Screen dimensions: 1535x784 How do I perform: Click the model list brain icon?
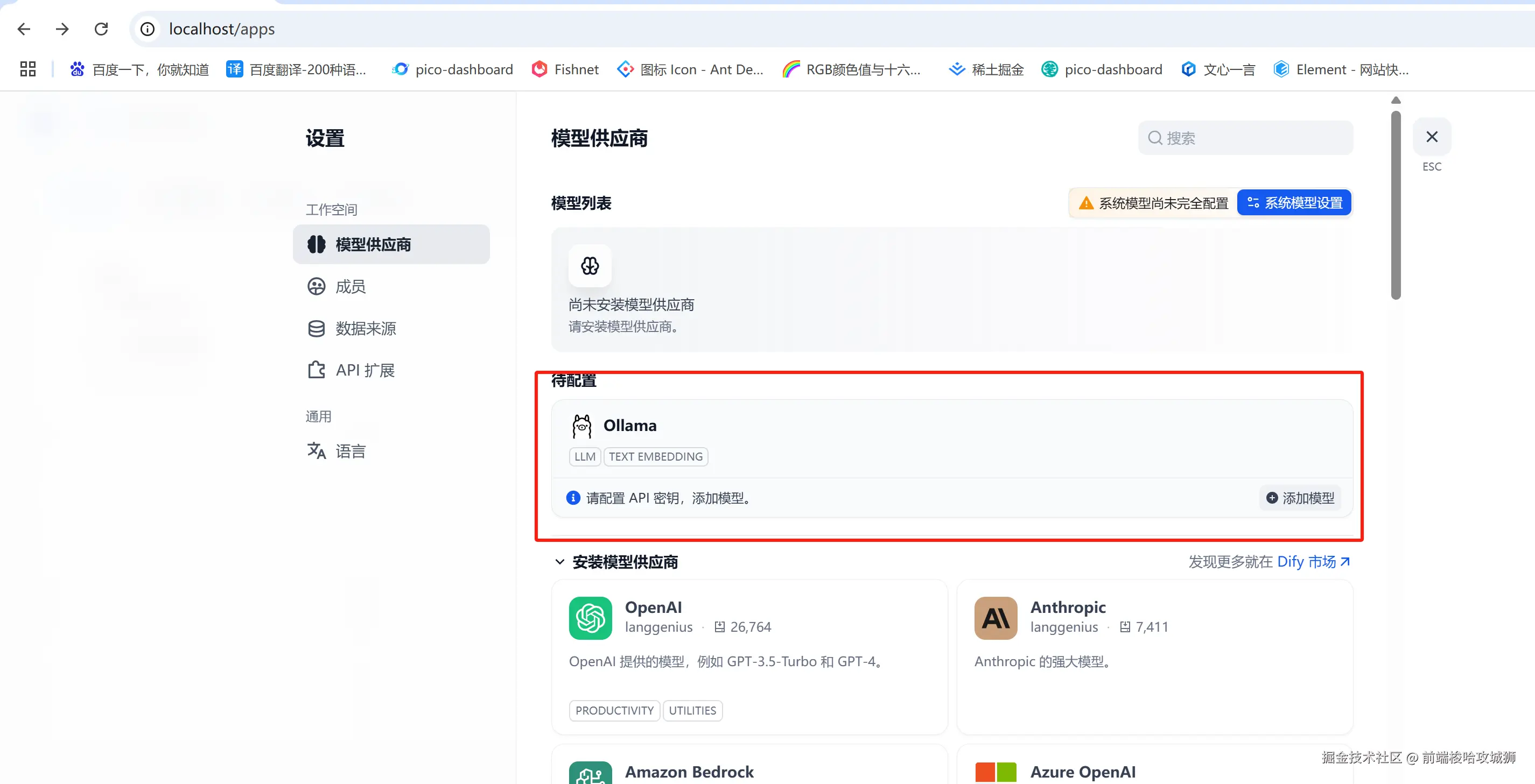click(x=590, y=266)
